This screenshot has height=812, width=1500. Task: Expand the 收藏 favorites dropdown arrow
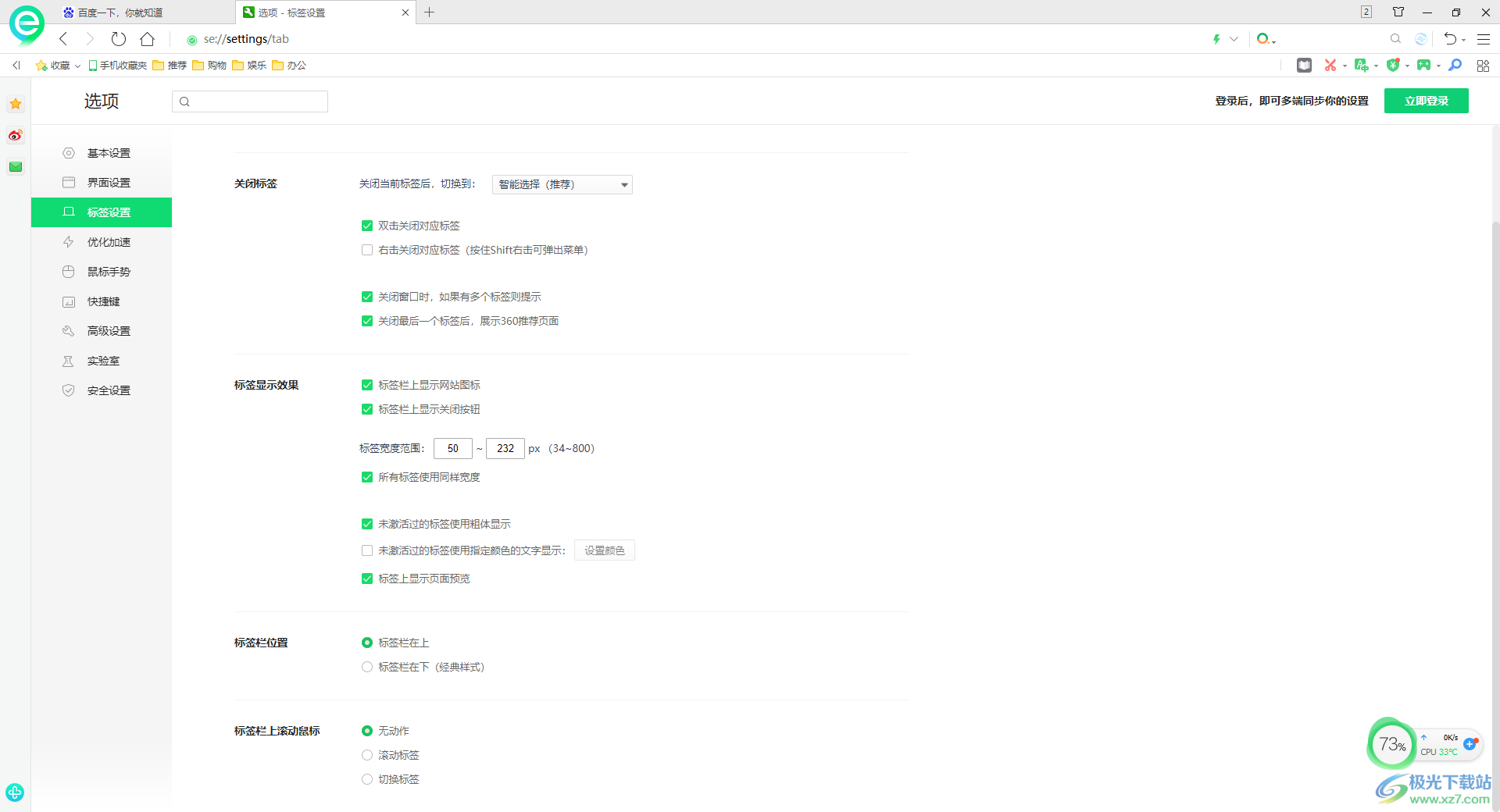coord(78,66)
